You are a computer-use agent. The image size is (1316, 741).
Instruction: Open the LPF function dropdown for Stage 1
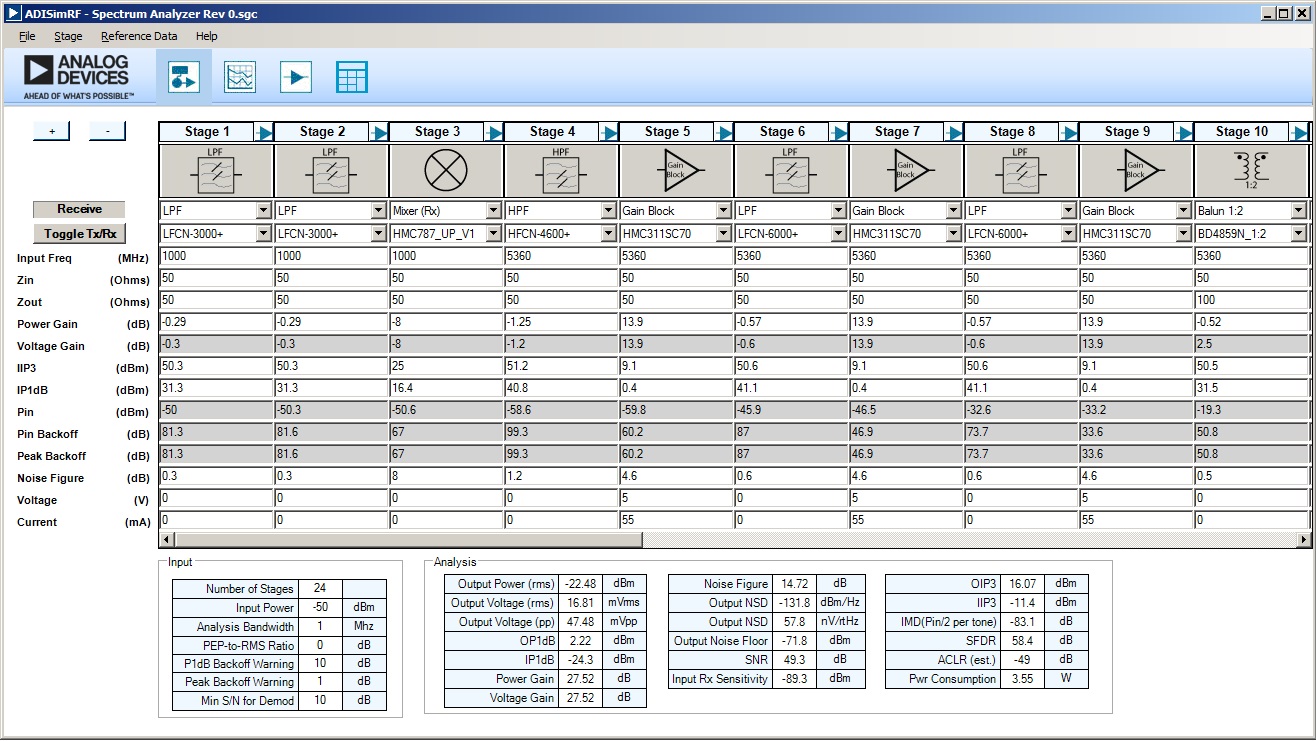(x=262, y=210)
